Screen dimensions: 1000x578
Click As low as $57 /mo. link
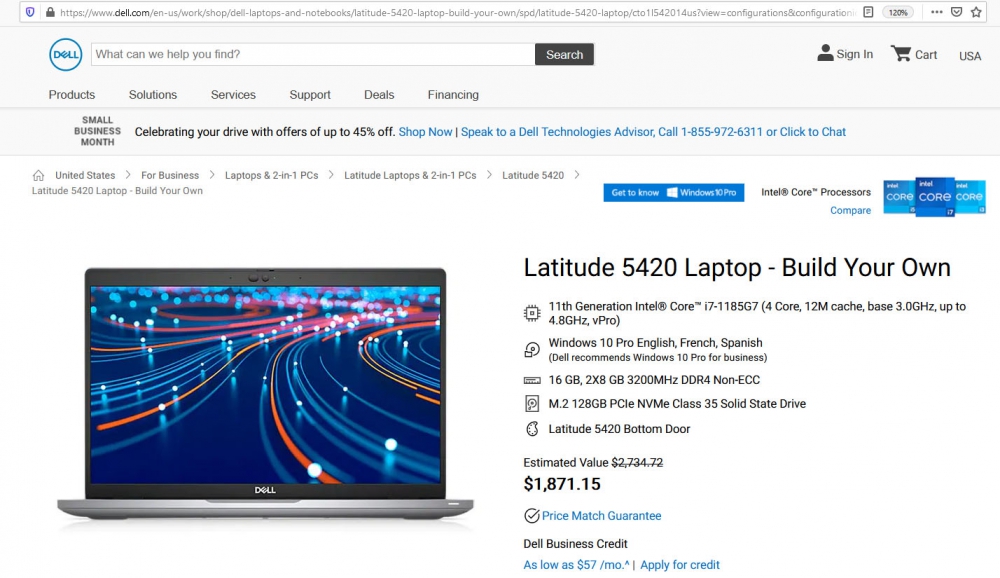[576, 565]
